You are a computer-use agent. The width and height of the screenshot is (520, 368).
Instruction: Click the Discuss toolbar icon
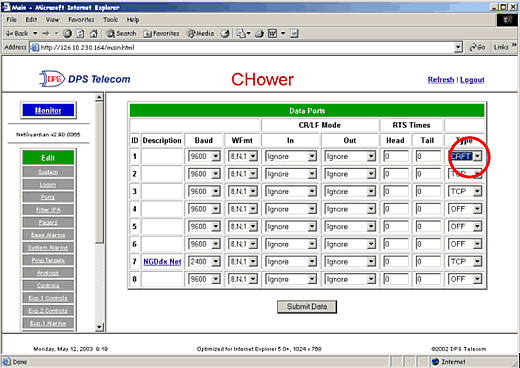pos(294,33)
